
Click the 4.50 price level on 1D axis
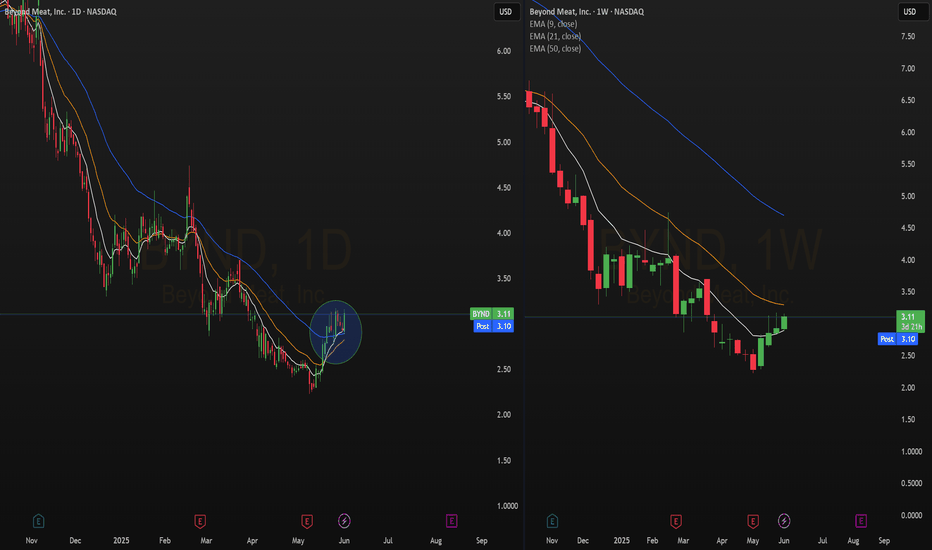coord(504,188)
